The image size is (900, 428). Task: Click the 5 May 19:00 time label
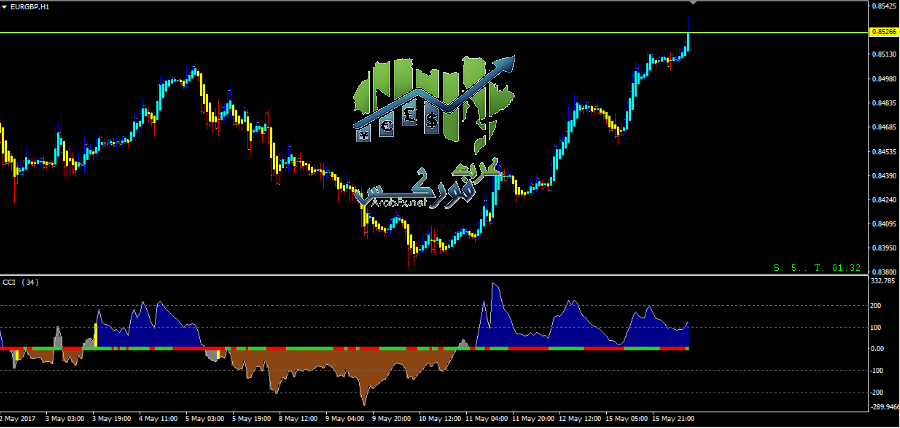(x=251, y=419)
